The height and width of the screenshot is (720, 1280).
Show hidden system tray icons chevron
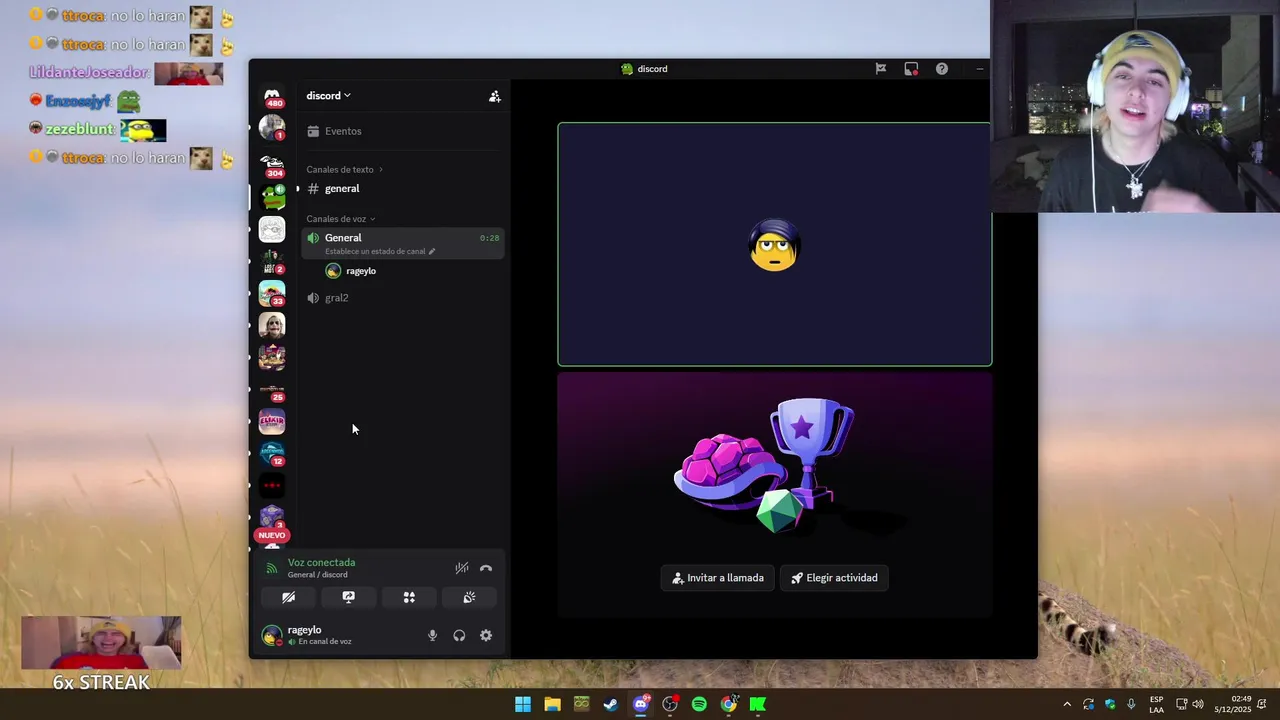(x=1067, y=704)
